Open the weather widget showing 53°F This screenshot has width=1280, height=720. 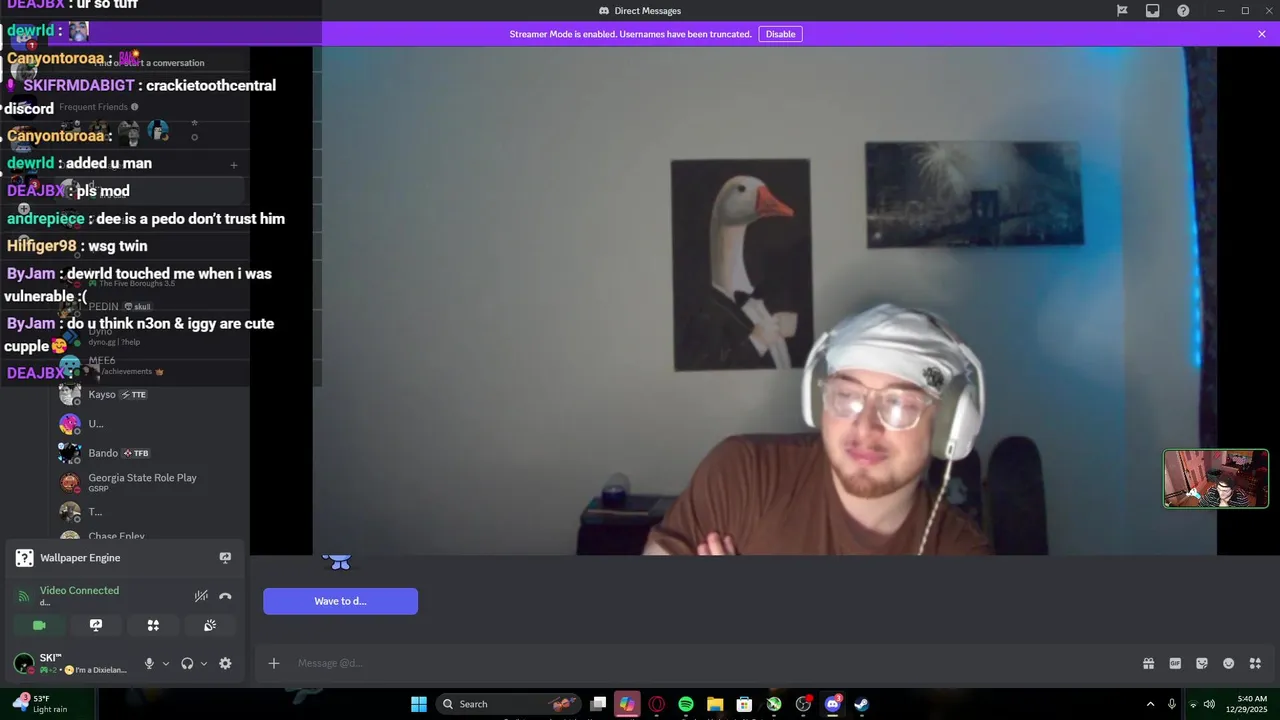coord(40,704)
